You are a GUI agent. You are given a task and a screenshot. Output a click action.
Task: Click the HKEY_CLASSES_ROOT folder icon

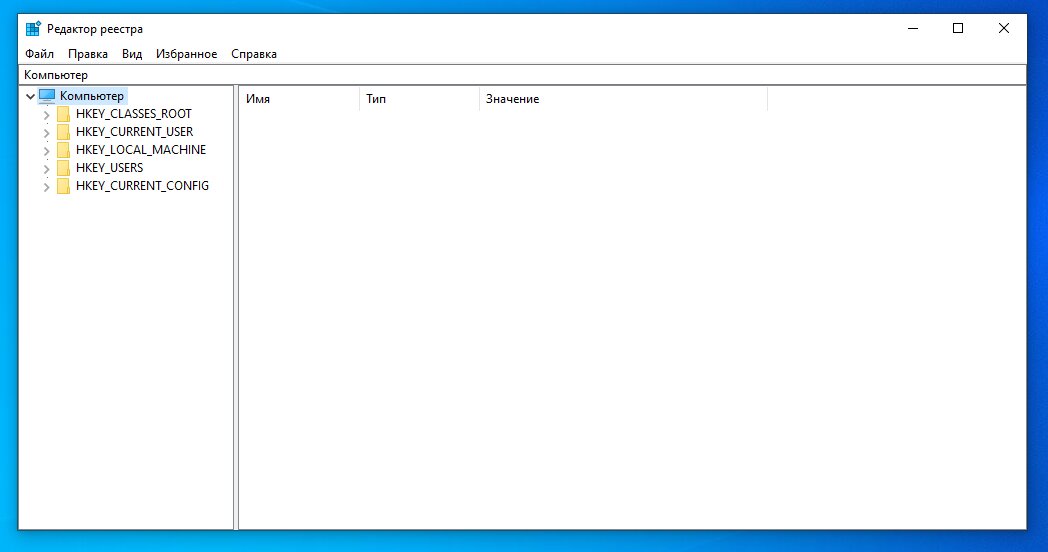point(63,114)
